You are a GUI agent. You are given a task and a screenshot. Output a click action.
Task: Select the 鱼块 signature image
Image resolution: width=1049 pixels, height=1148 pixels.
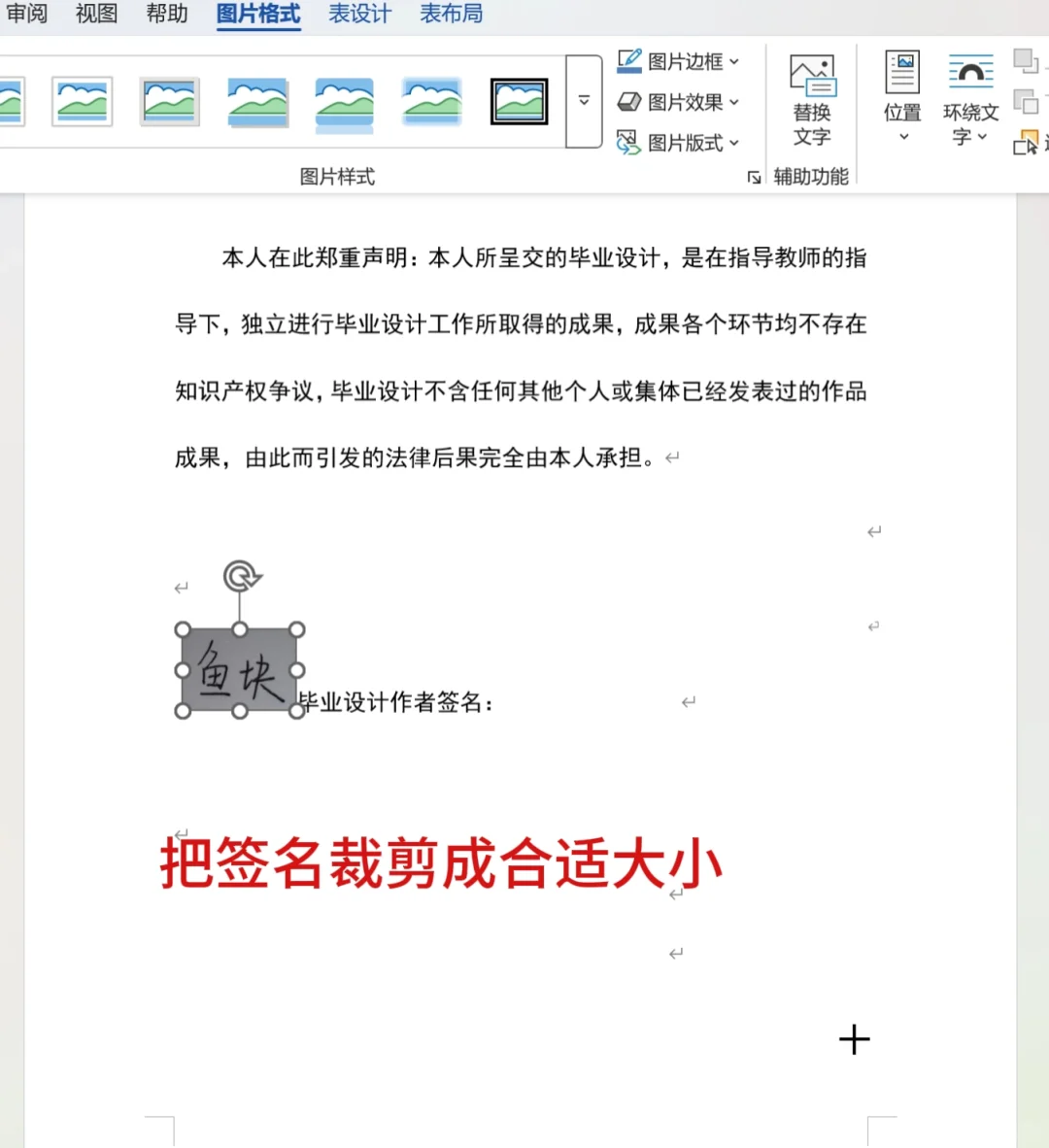(x=239, y=670)
